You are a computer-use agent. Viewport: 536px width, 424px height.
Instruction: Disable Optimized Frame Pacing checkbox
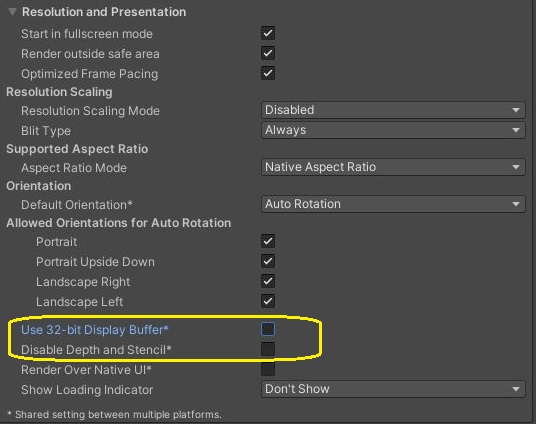tap(268, 73)
